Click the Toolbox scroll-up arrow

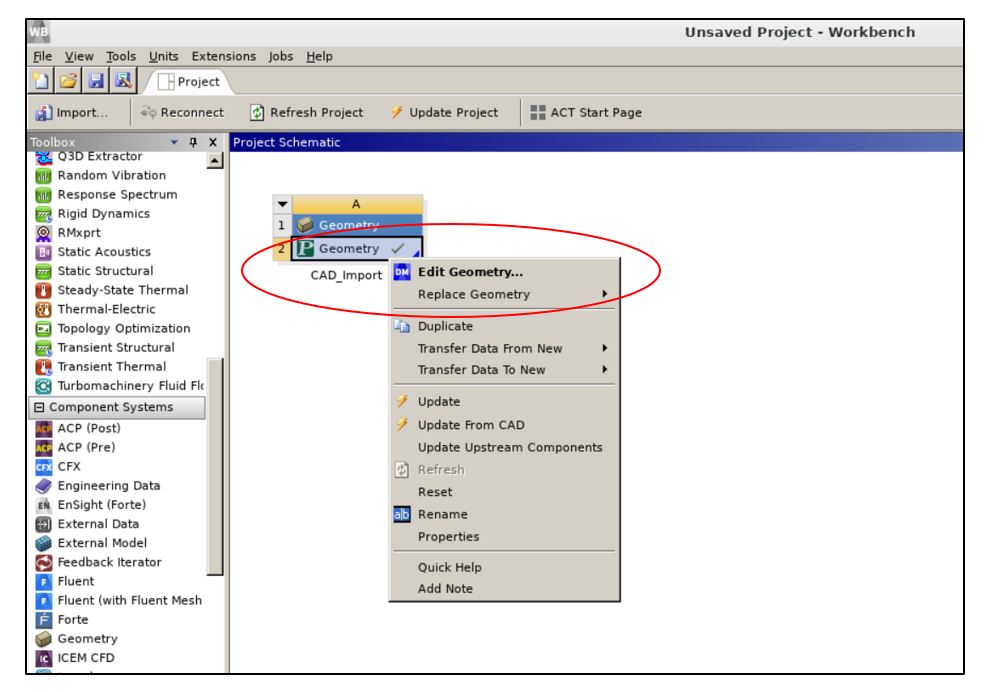click(215, 161)
